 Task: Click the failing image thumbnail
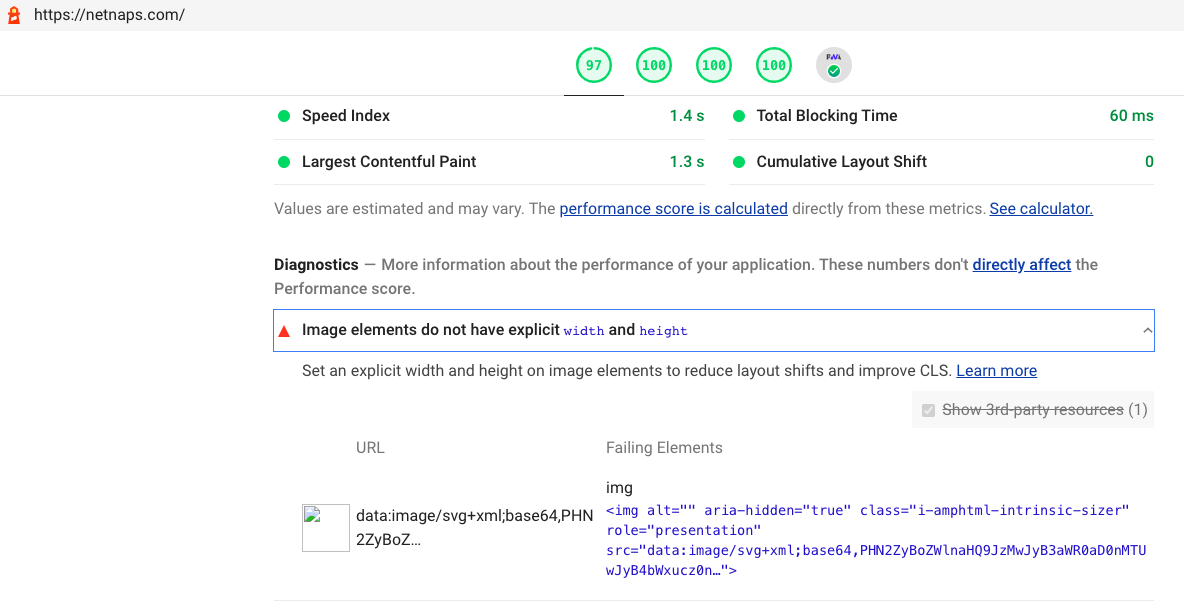pyautogui.click(x=325, y=527)
